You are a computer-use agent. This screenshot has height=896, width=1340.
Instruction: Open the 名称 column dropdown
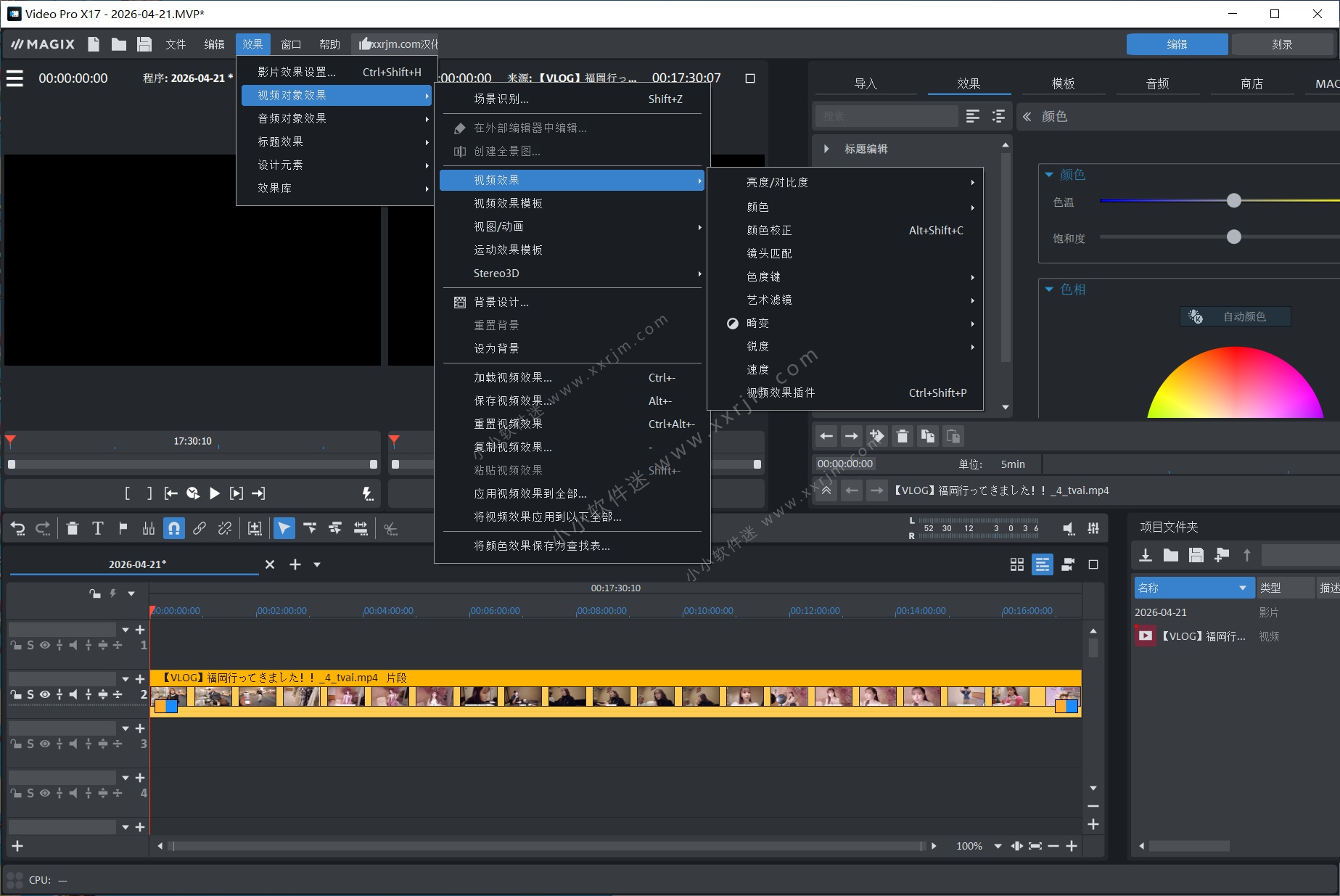point(1242,588)
